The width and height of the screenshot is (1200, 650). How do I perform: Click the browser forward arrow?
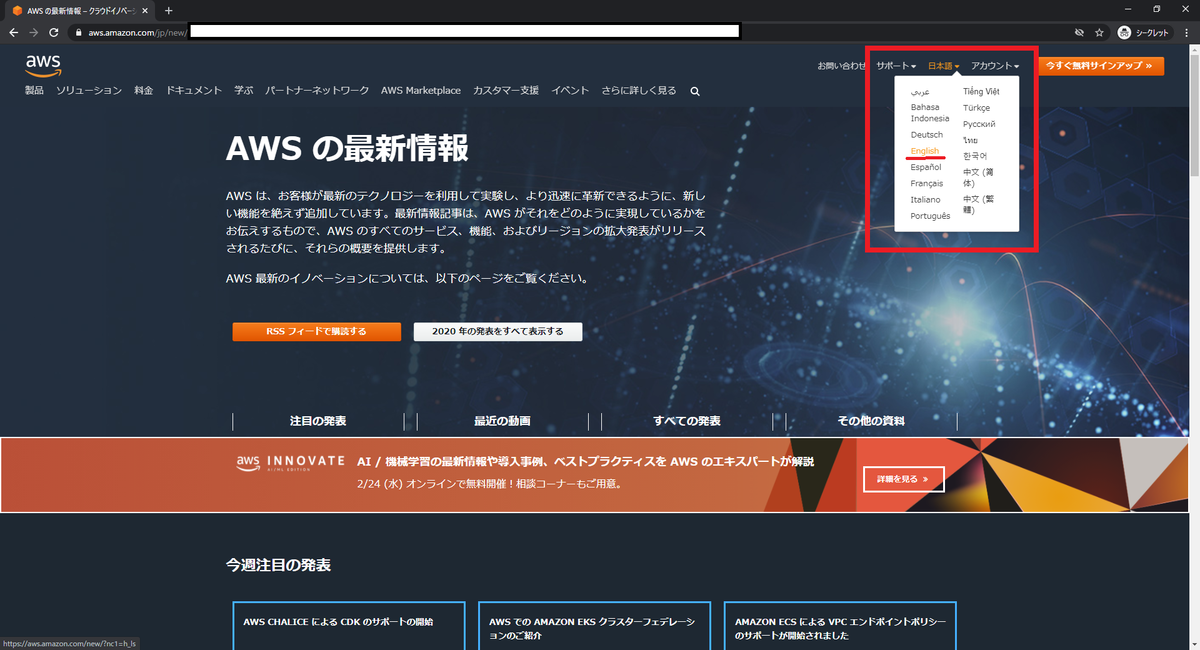[x=34, y=32]
